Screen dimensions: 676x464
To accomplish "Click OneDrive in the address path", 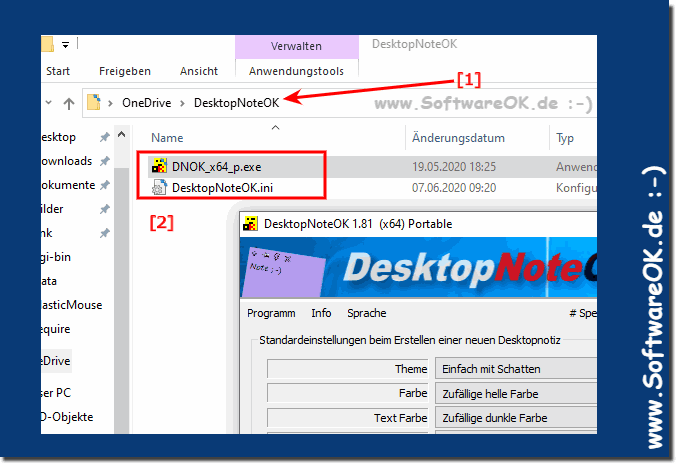I will pyautogui.click(x=147, y=103).
